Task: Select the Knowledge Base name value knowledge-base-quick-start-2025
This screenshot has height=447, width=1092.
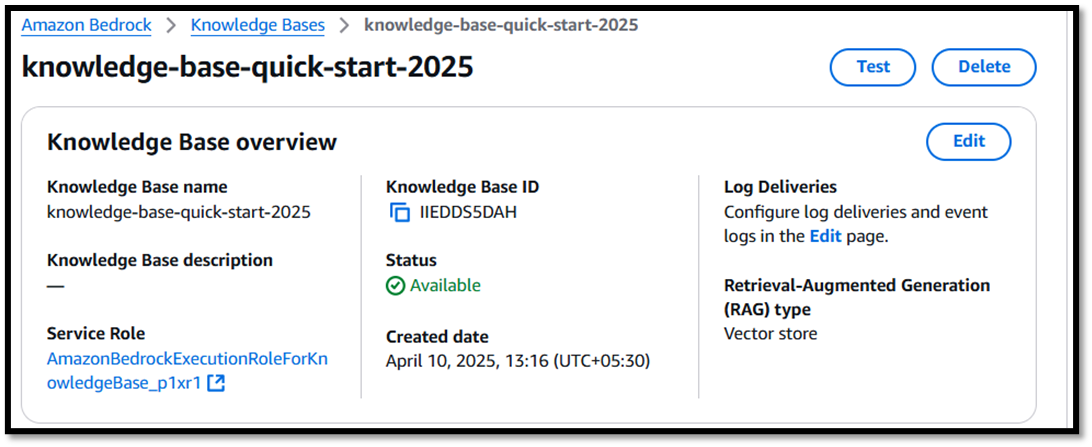Action: click(x=179, y=212)
